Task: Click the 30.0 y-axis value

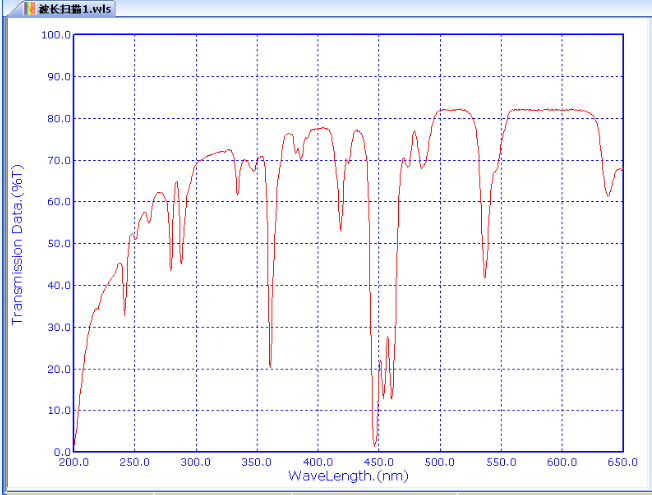Action: coord(59,327)
